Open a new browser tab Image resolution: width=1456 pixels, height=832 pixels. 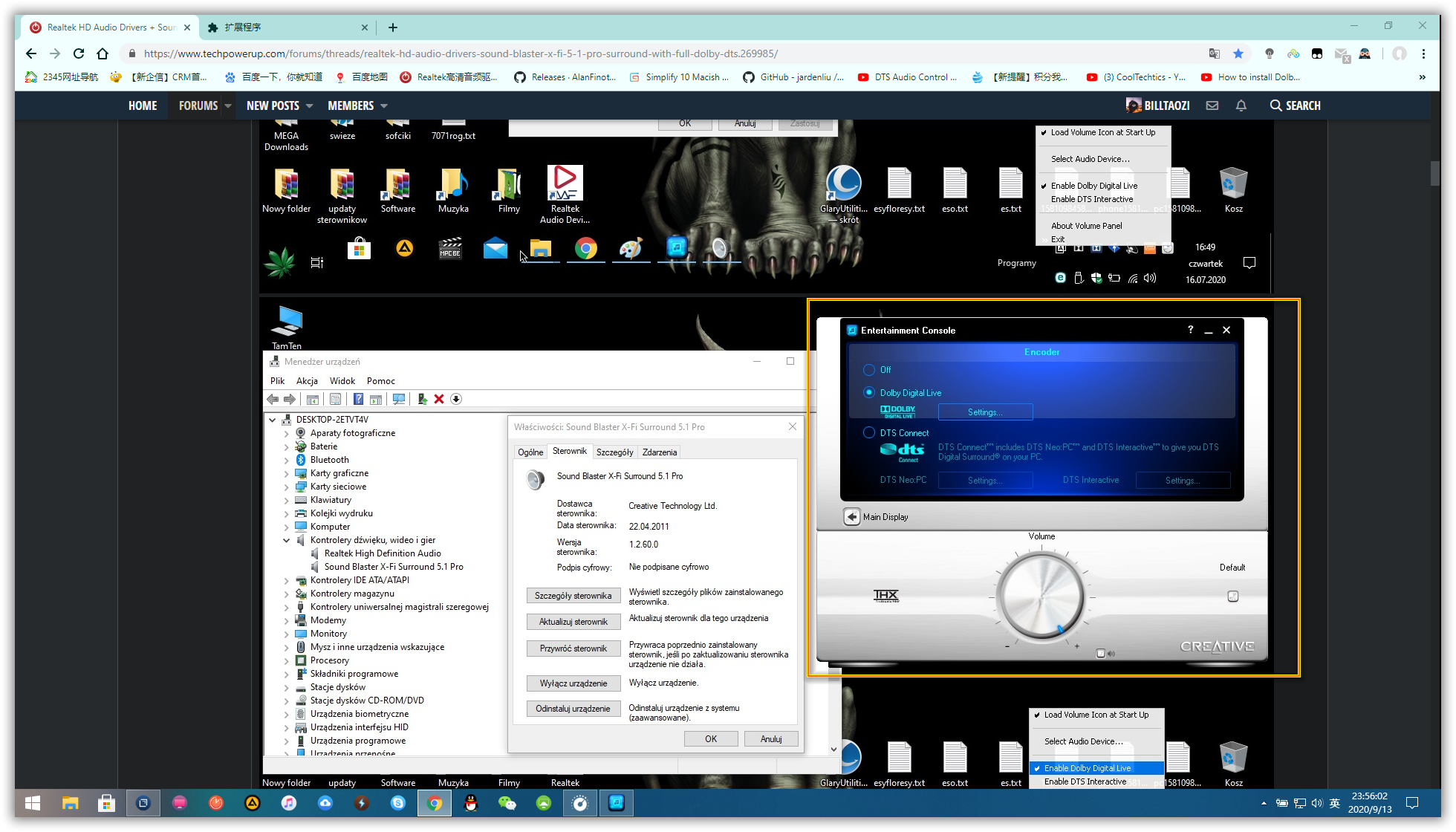[393, 27]
